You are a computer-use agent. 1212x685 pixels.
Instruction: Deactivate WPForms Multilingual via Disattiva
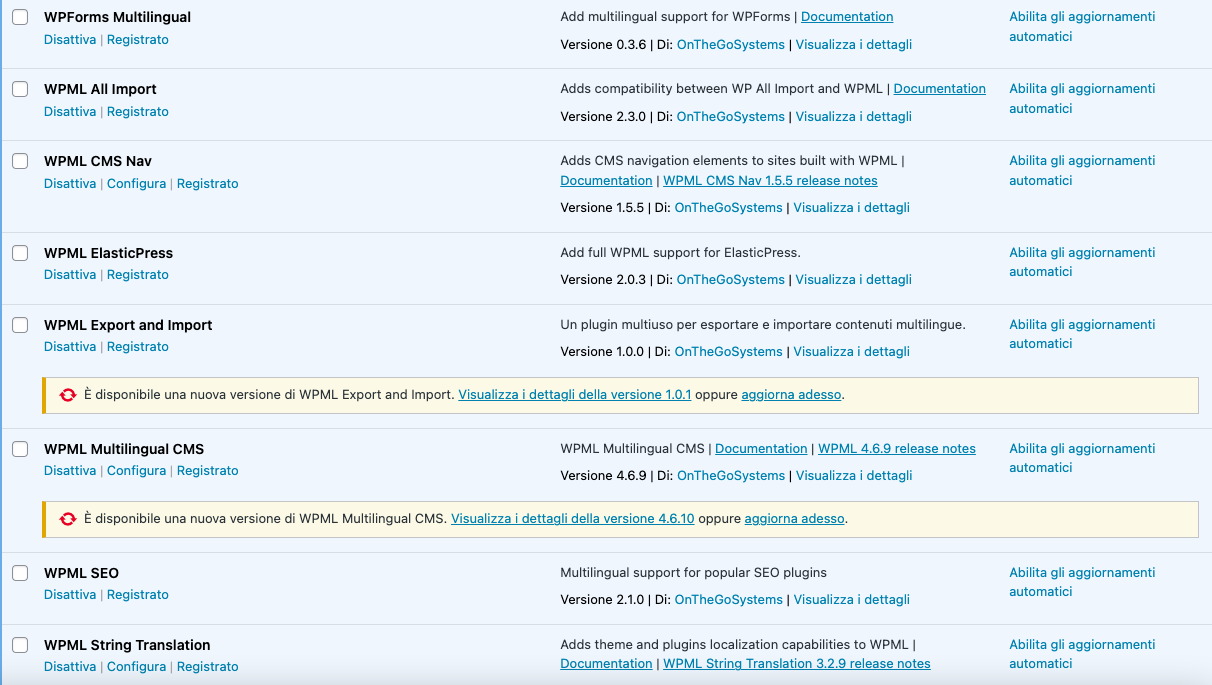coord(70,39)
